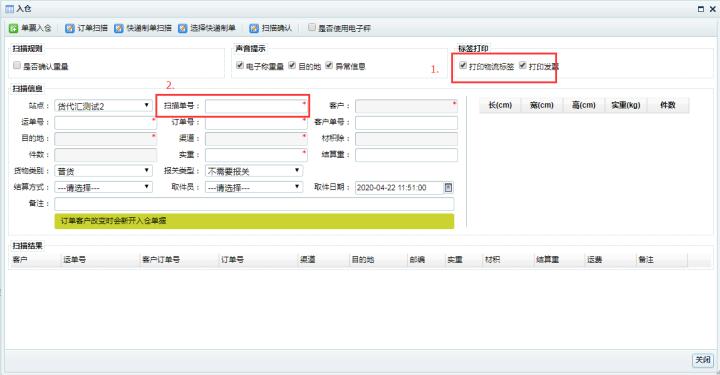The width and height of the screenshot is (720, 375).
Task: Open the calendar picker for 取件日期
Action: [x=448, y=187]
